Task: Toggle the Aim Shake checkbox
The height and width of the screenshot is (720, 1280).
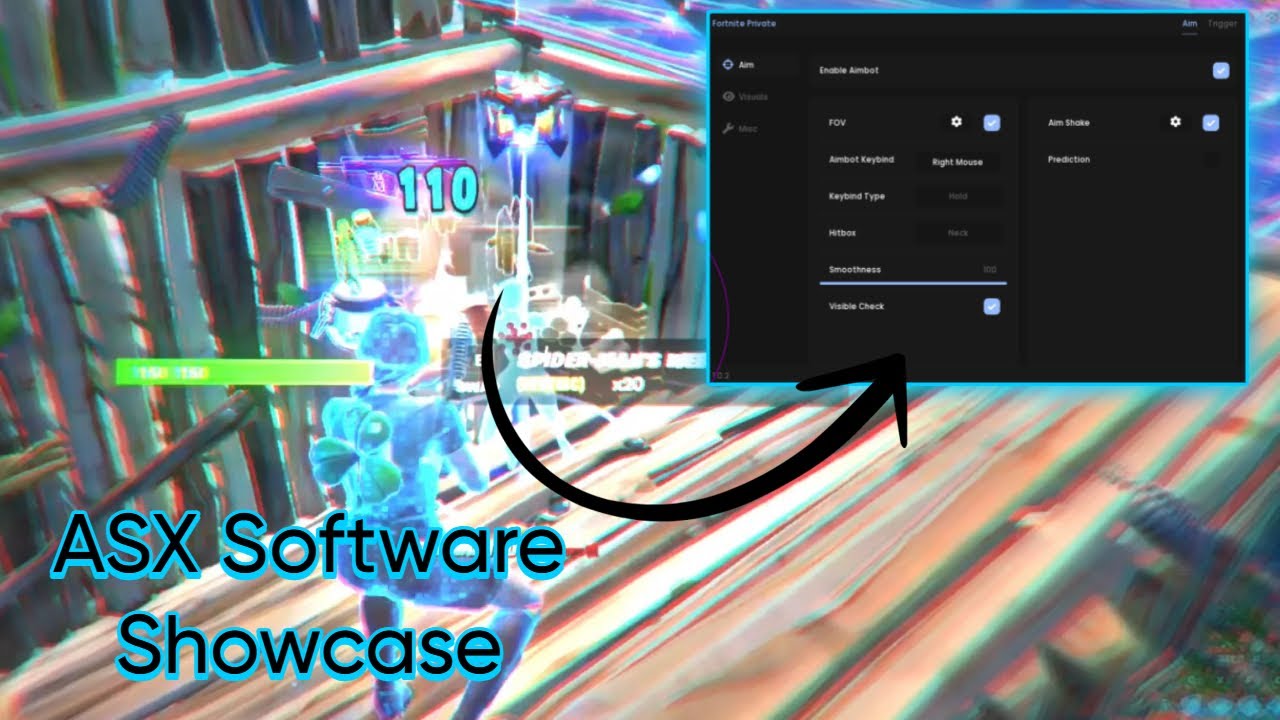Action: point(1211,123)
